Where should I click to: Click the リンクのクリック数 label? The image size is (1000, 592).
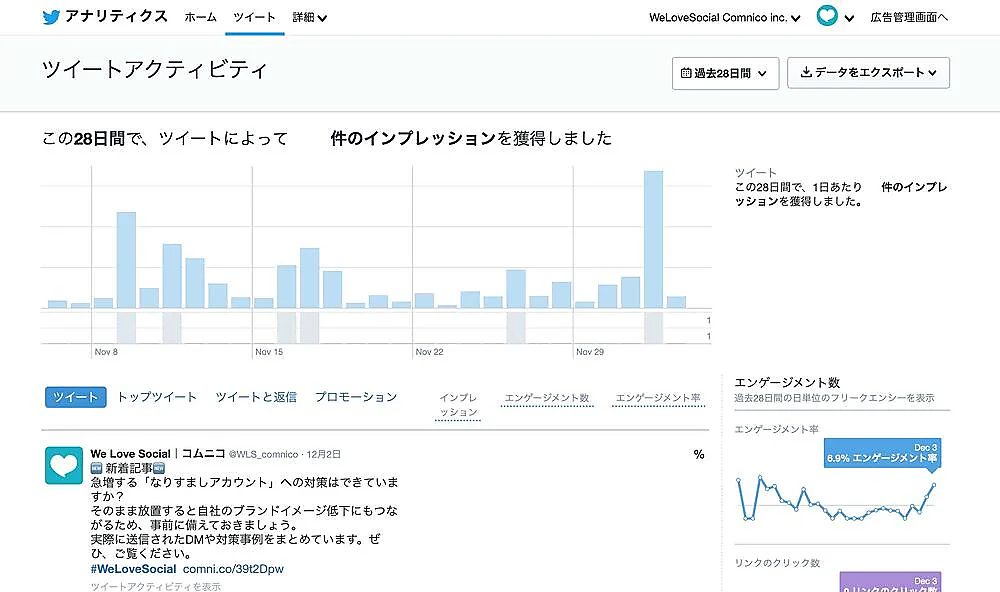(777, 563)
